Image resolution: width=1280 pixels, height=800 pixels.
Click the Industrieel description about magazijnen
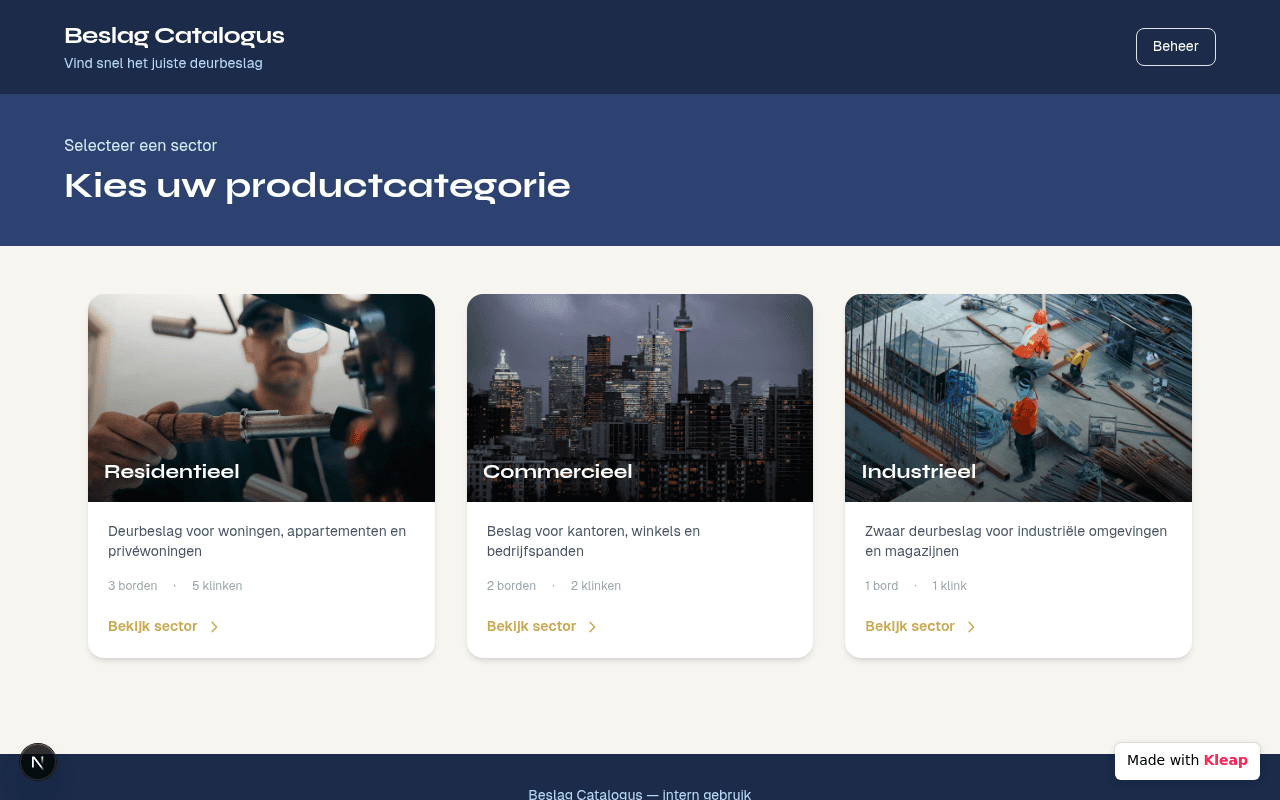coord(1016,541)
